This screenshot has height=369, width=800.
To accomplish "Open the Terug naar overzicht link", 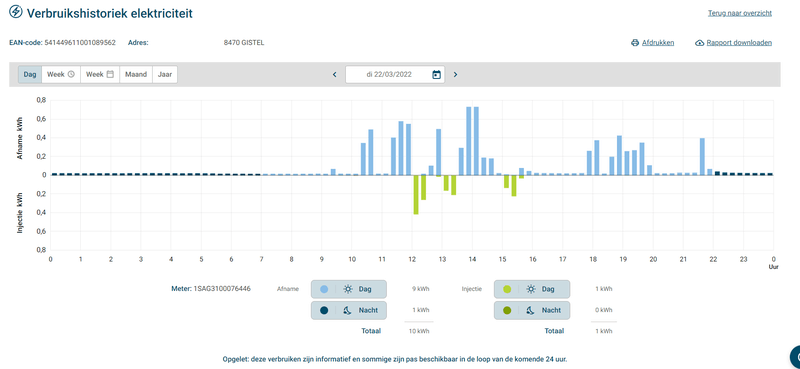I will 740,13.
